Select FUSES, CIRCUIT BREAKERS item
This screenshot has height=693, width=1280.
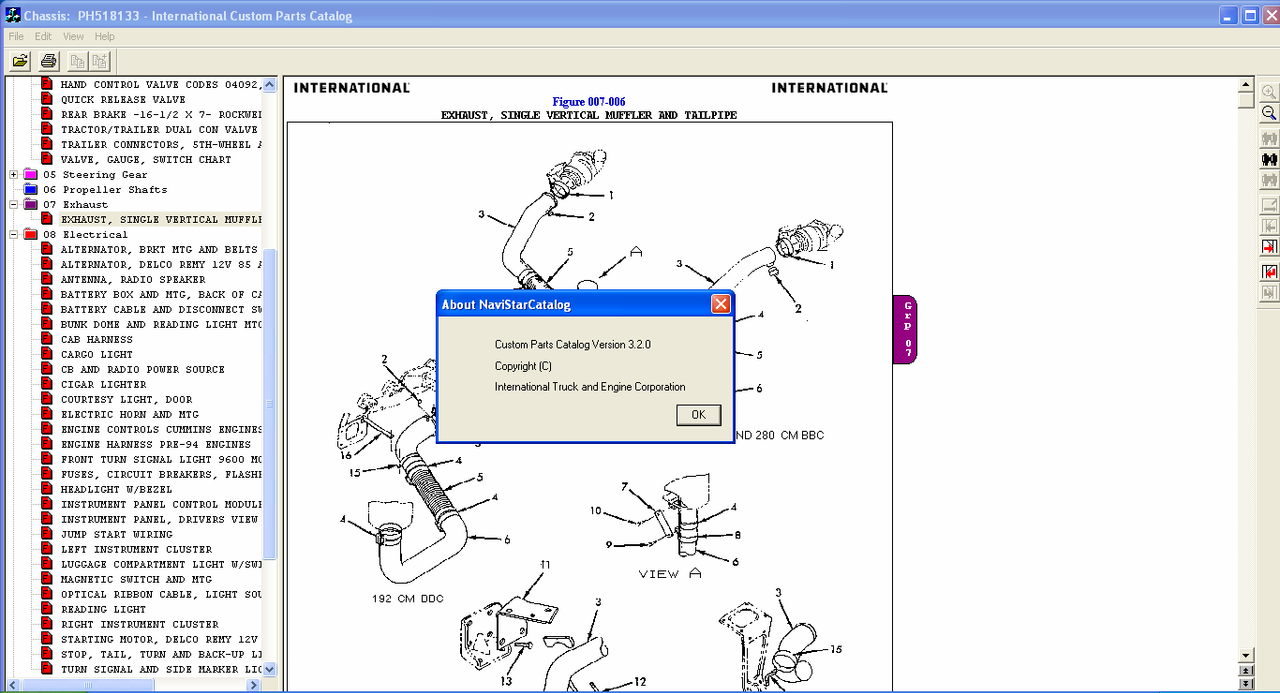point(160,474)
